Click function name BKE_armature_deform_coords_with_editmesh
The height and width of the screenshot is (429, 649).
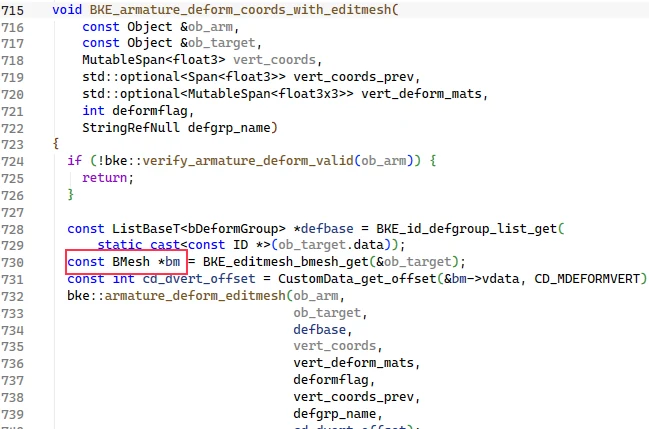tap(240, 10)
